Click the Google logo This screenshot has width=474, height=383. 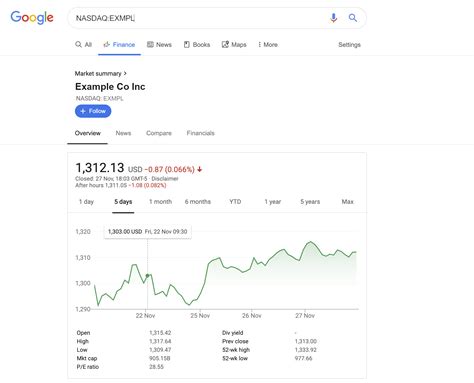click(32, 18)
